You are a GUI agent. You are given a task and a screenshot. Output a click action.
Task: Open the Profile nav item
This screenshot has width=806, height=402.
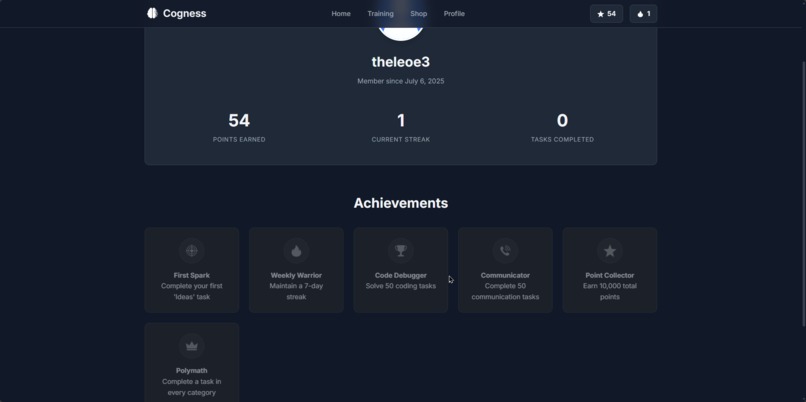click(x=454, y=14)
